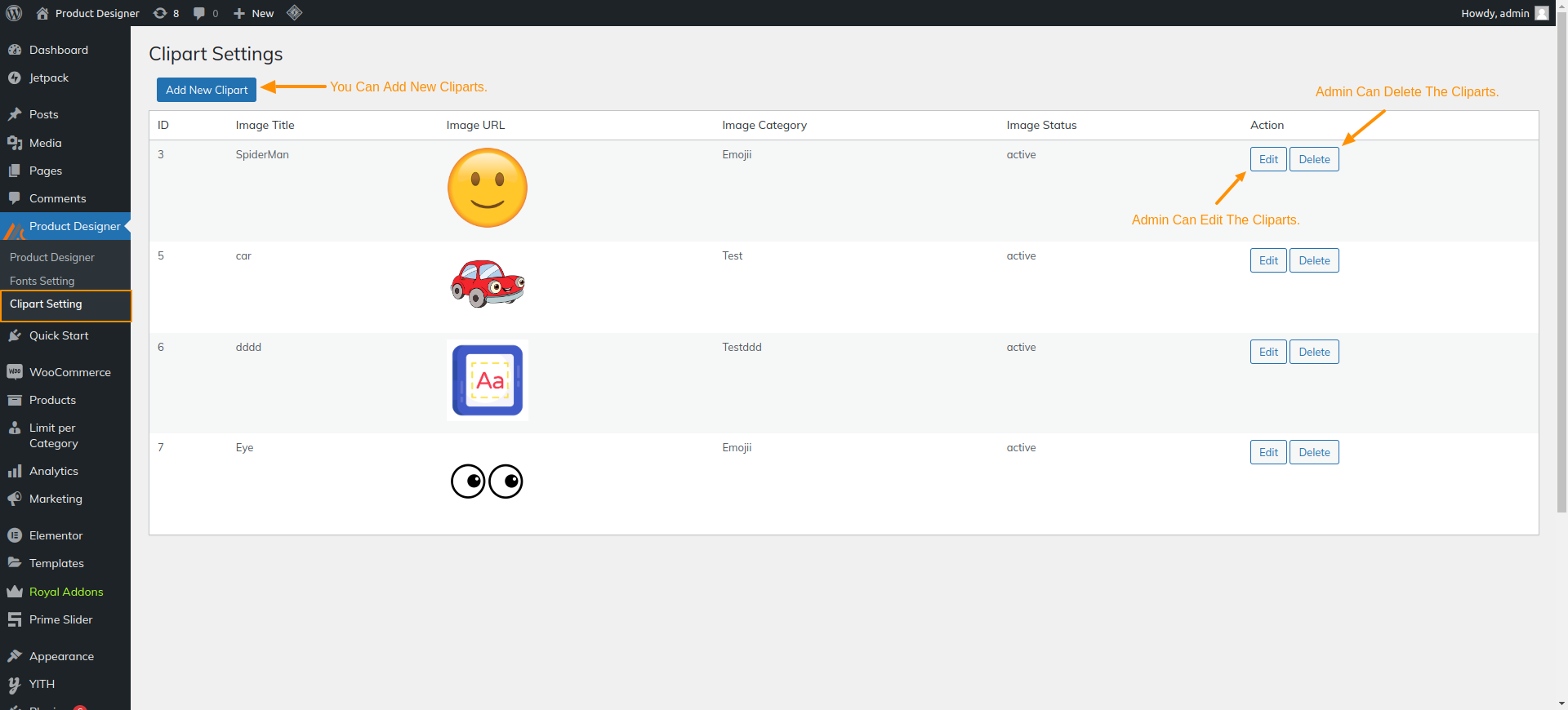This screenshot has width=1568, height=710.
Task: Delete the dddd clipart
Action: (1314, 352)
